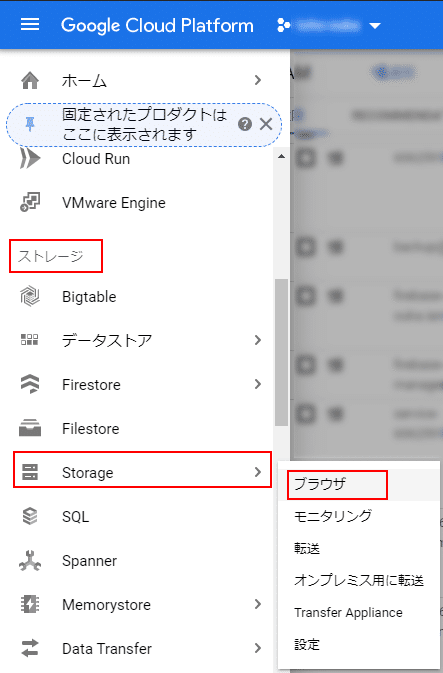This screenshot has width=443, height=673.
Task: Click the Firestore icon
Action: click(30, 384)
